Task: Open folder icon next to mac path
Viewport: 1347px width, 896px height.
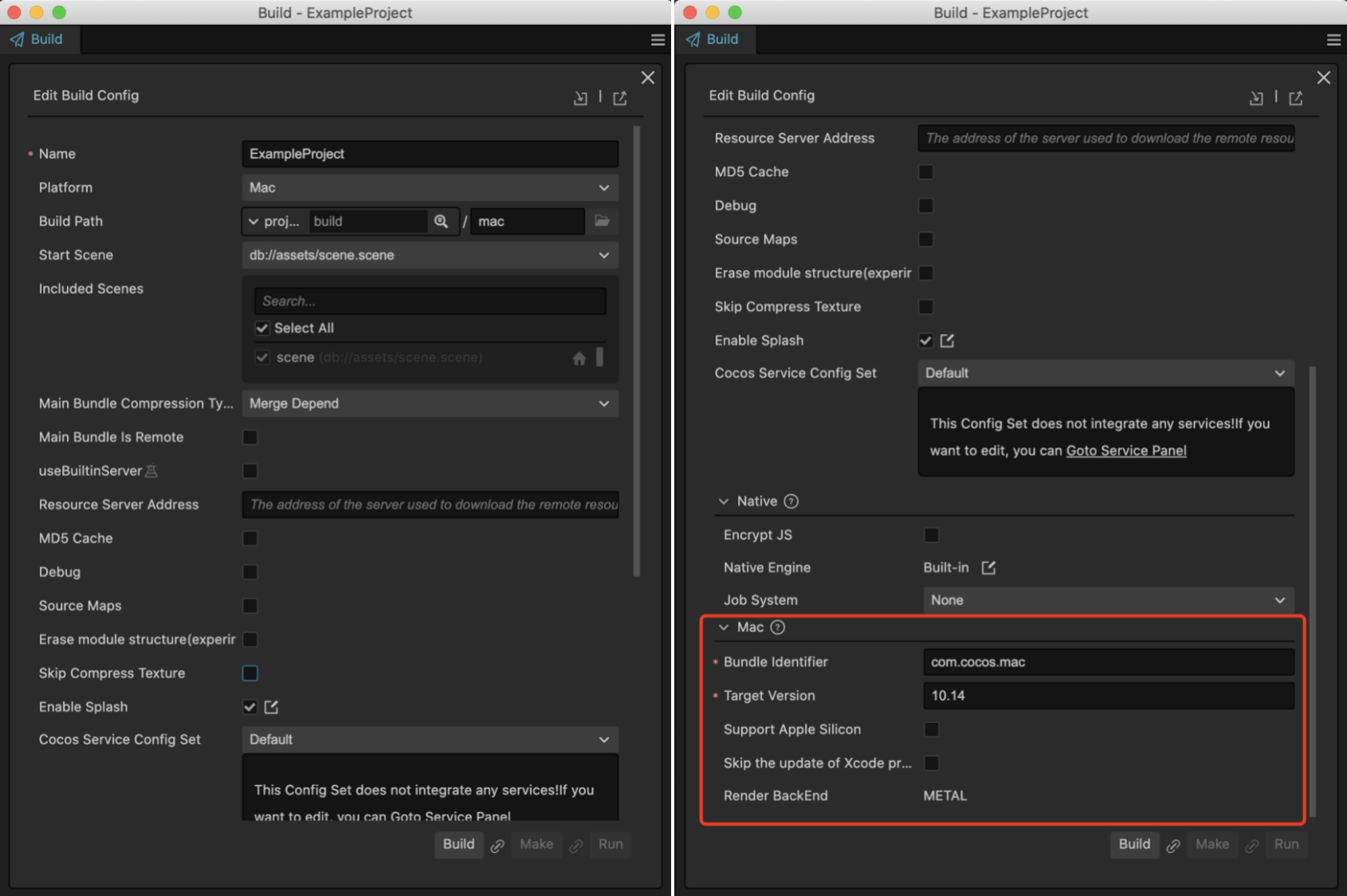Action: 602,221
